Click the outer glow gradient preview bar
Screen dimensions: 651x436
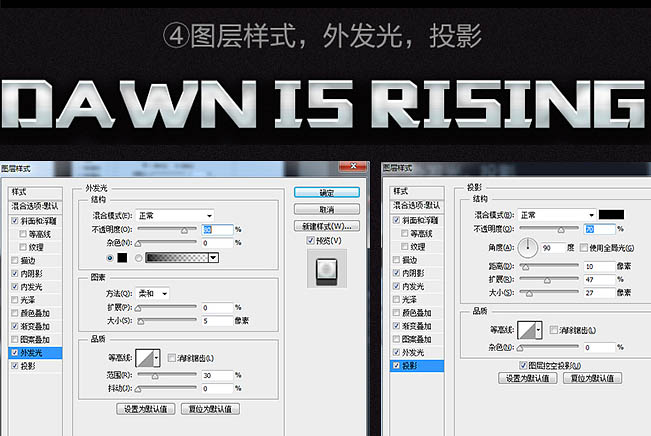(x=177, y=258)
